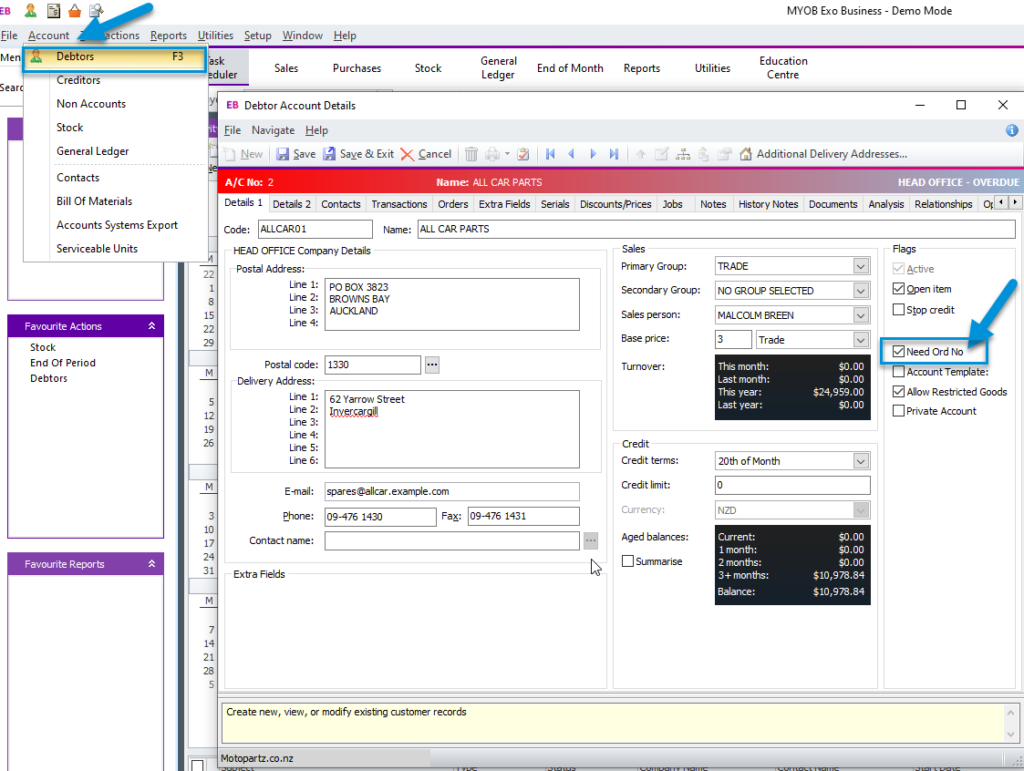Open the Account menu in the main menu bar

click(x=48, y=35)
